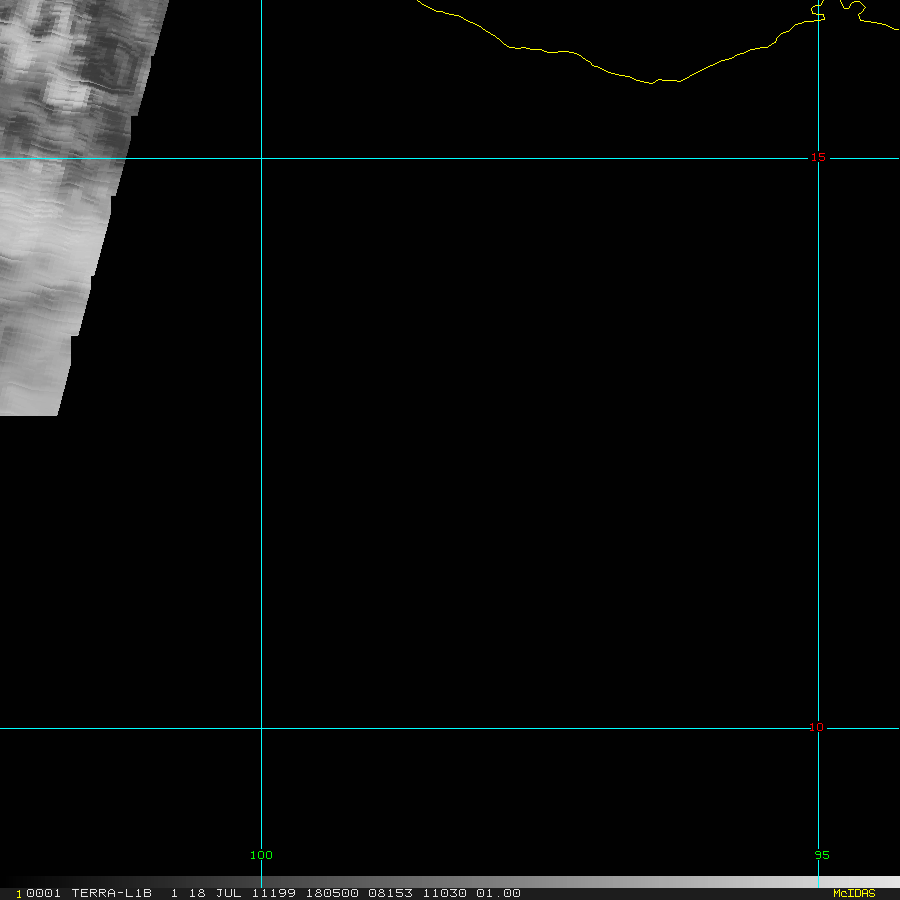The image size is (900, 900).
Task: Click intersection of 10 latitude and 95 longitude lines
Action: 819,728
